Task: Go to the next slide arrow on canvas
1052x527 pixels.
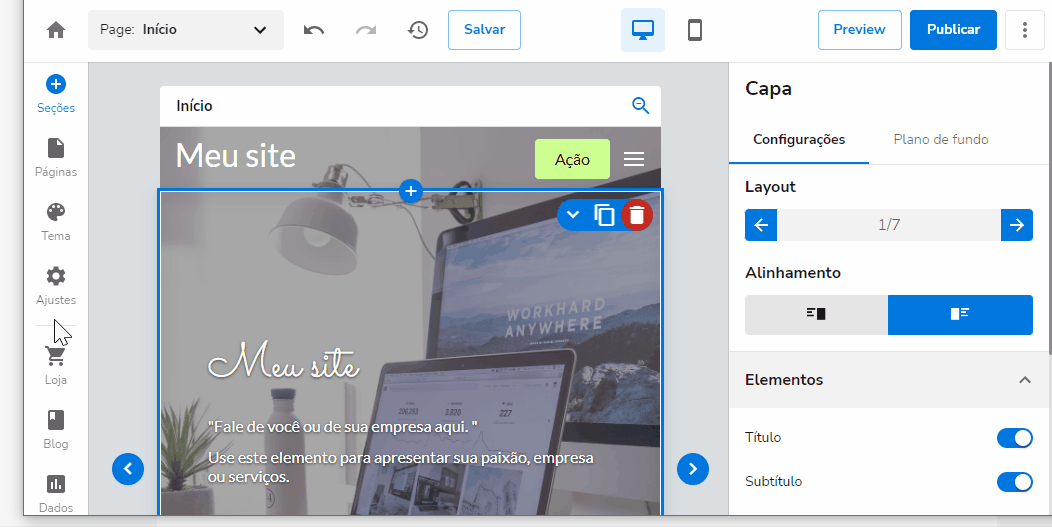Action: (693, 469)
